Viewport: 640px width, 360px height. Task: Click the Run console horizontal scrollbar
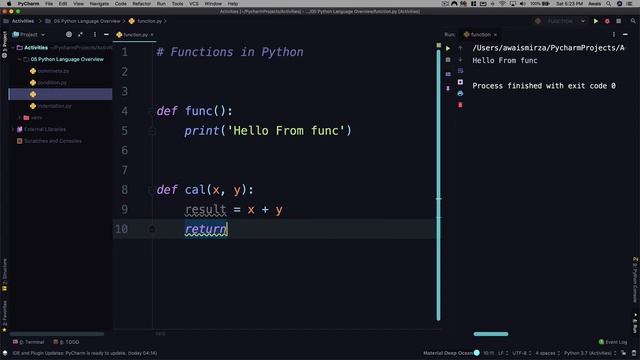[491, 334]
